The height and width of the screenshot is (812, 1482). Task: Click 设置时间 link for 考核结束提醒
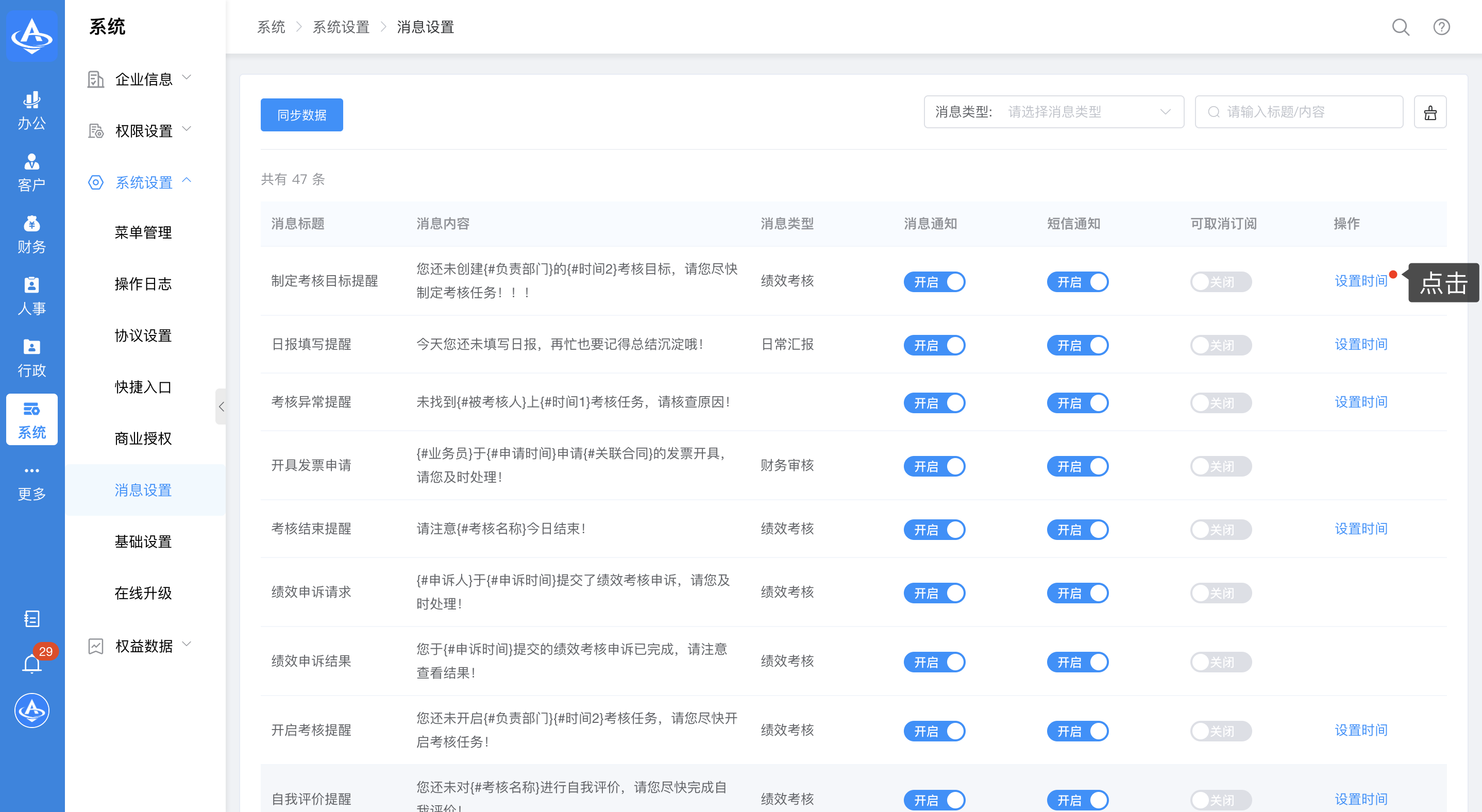[x=1360, y=529]
